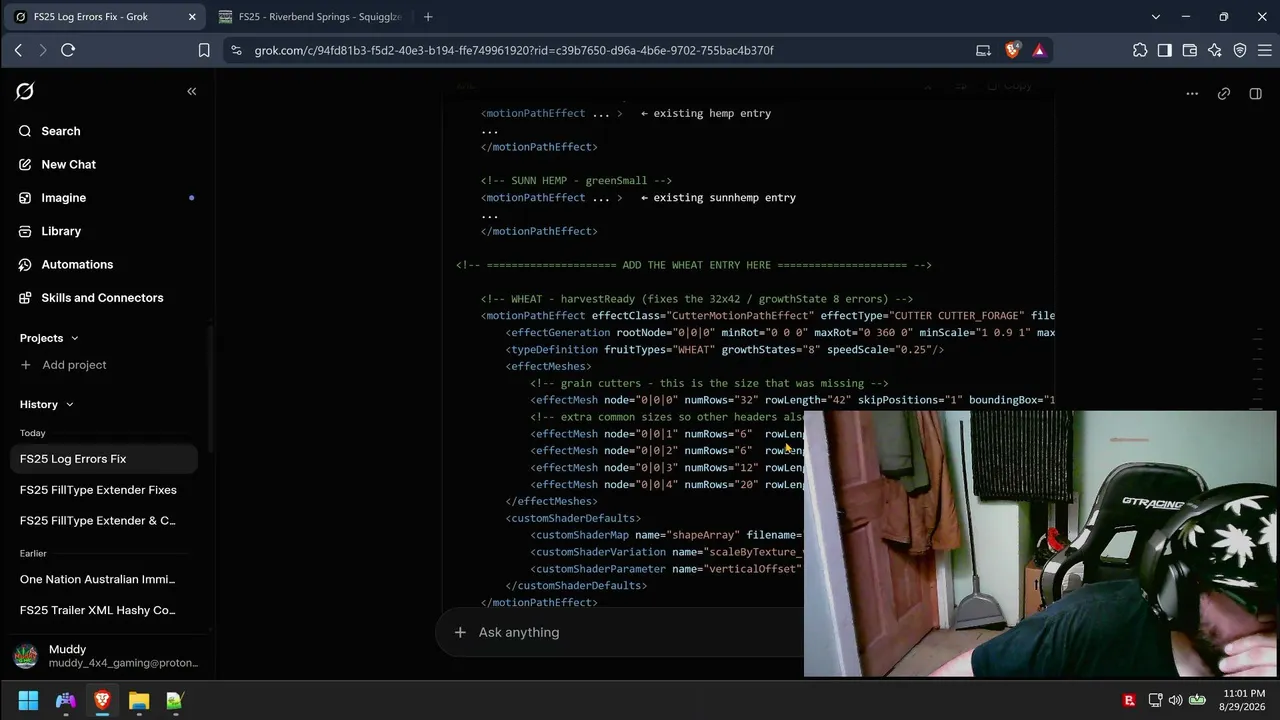This screenshot has width=1280, height=720.
Task: Open the network icon in the system tray
Action: (1155, 700)
